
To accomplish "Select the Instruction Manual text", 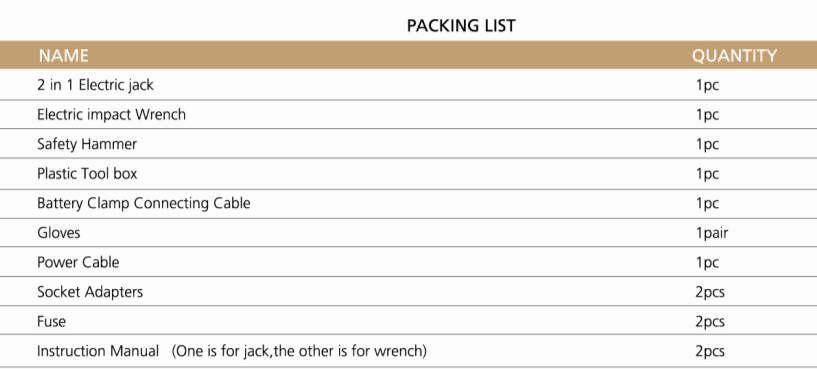I will 98,351.
